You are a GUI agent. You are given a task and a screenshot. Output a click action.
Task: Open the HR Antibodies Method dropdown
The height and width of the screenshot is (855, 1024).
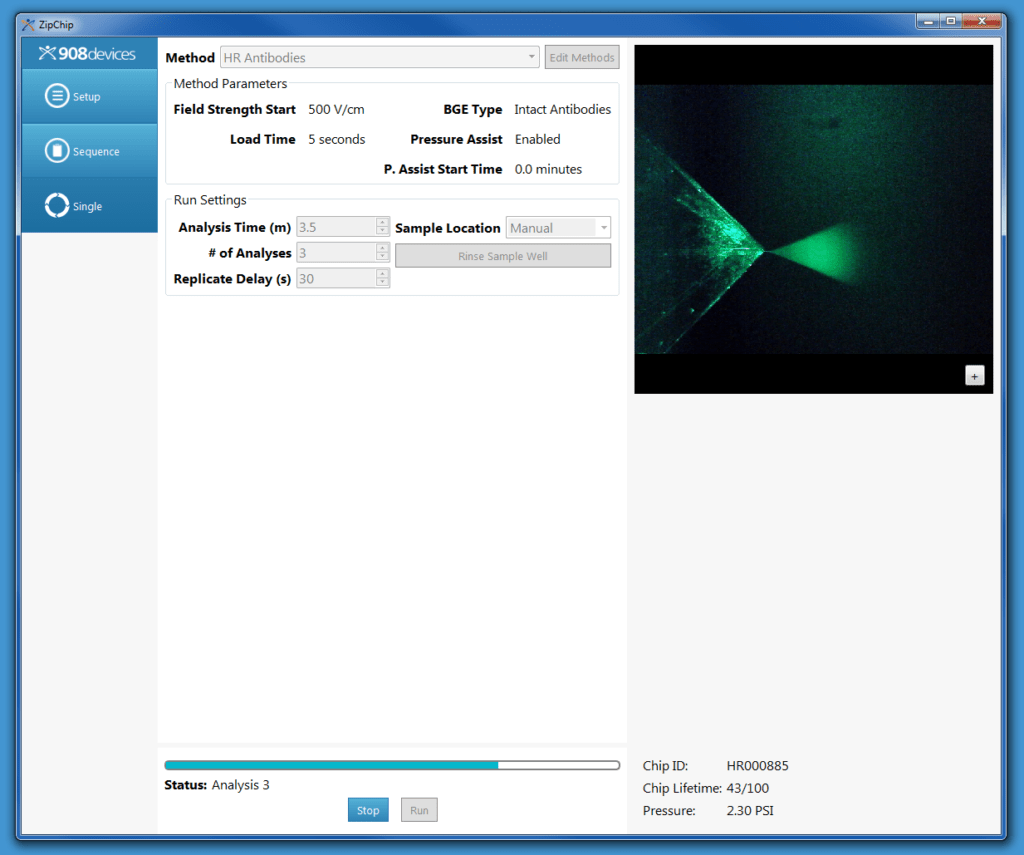(380, 57)
